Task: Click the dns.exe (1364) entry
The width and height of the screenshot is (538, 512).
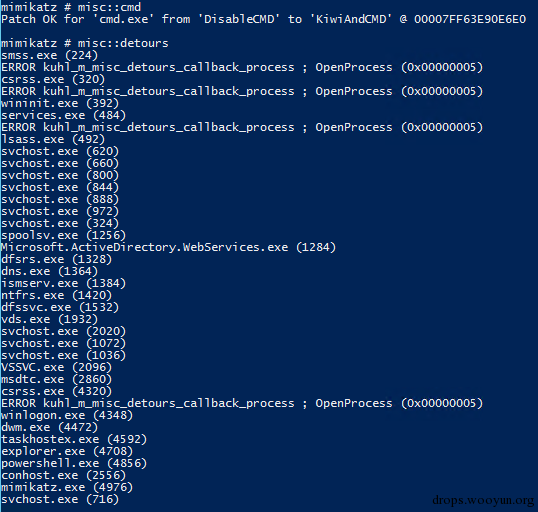Action: click(49, 271)
